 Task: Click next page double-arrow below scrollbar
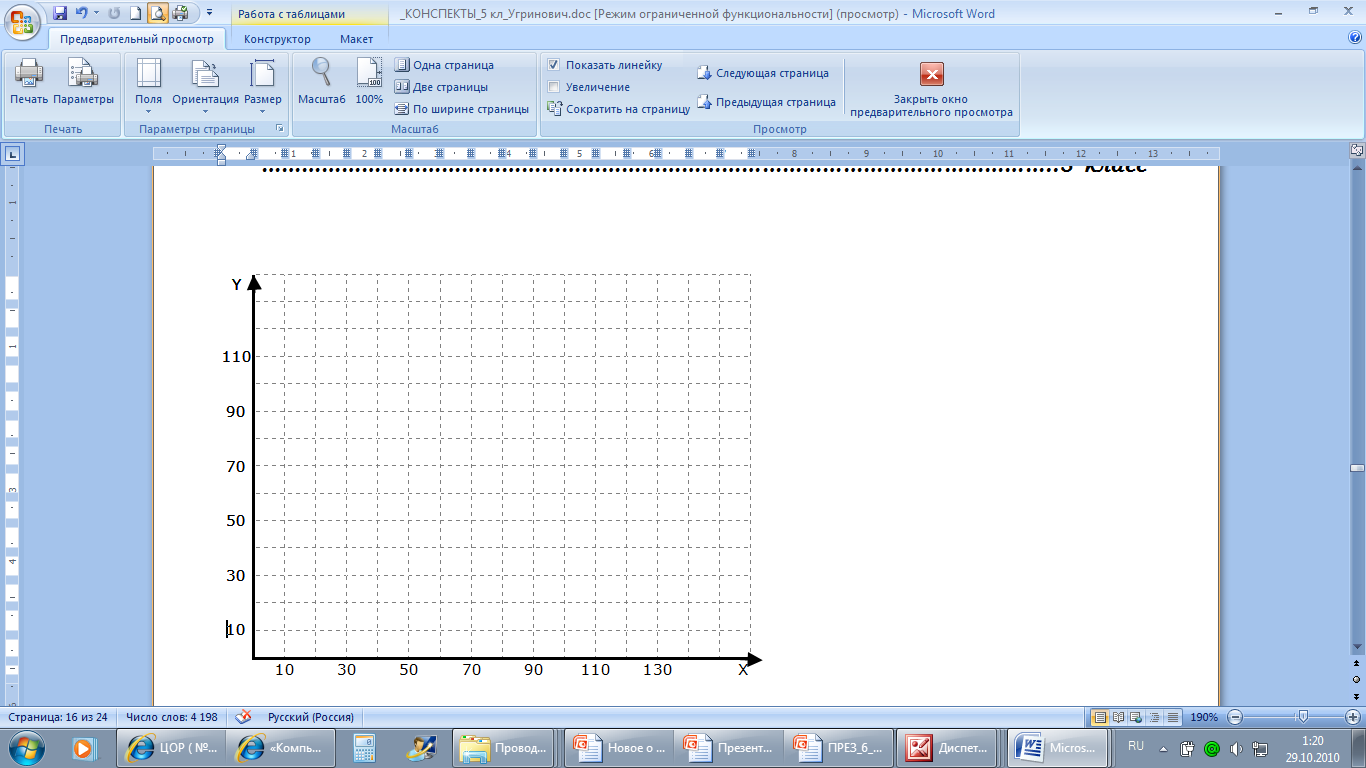(1357, 695)
